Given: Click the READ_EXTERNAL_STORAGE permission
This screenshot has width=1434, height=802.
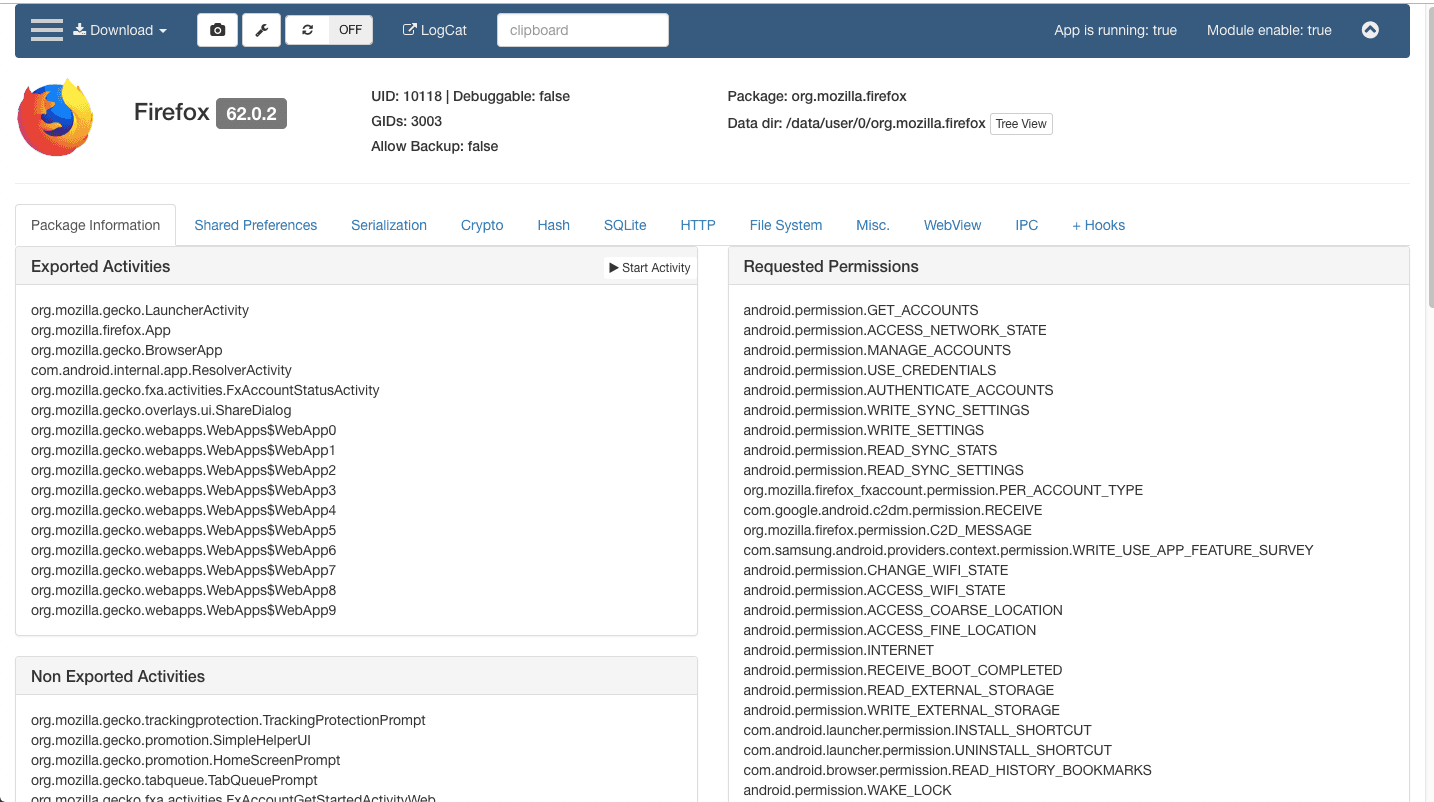Looking at the screenshot, I should [x=899, y=690].
